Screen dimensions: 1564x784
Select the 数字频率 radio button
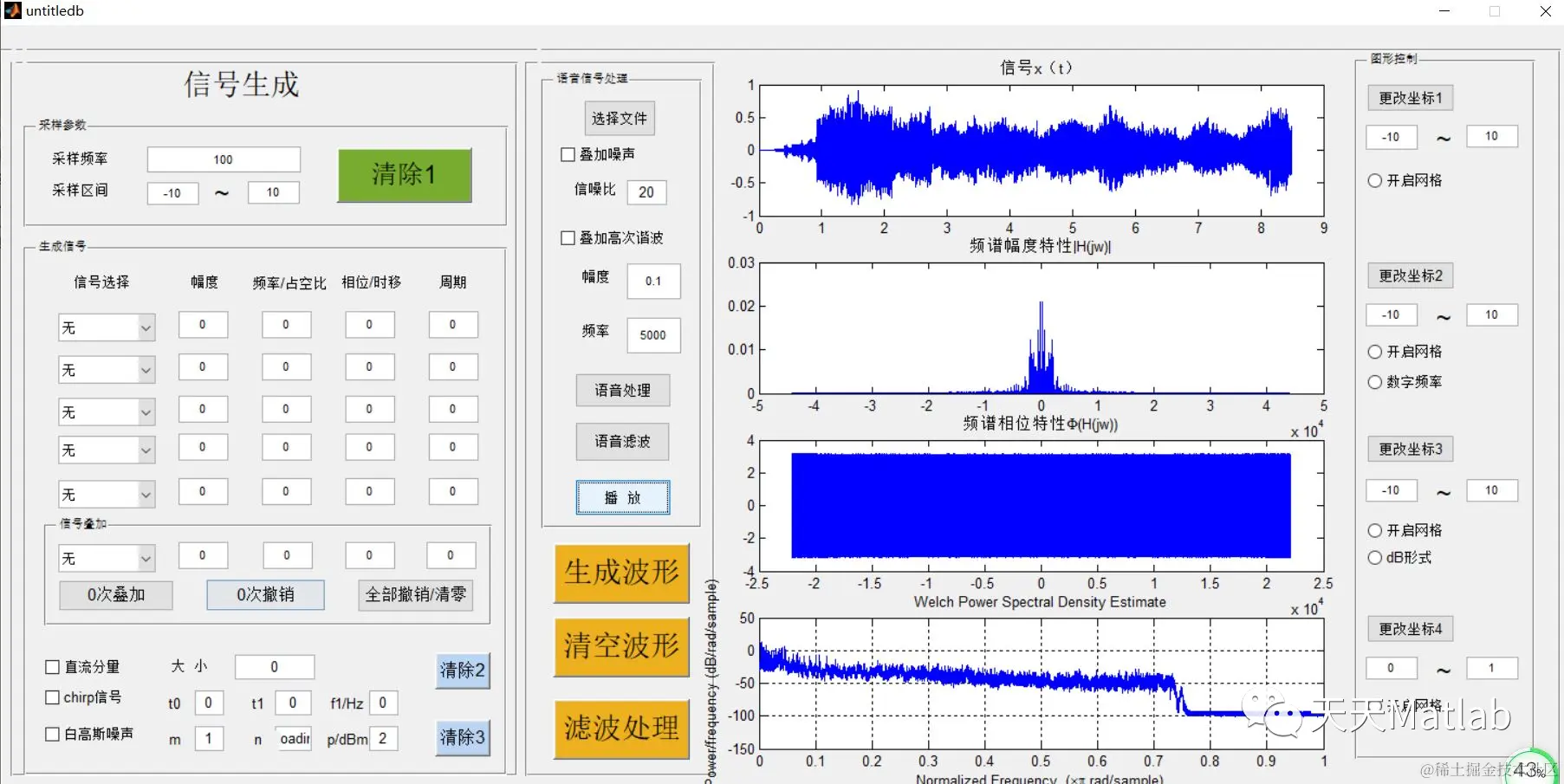[1375, 382]
